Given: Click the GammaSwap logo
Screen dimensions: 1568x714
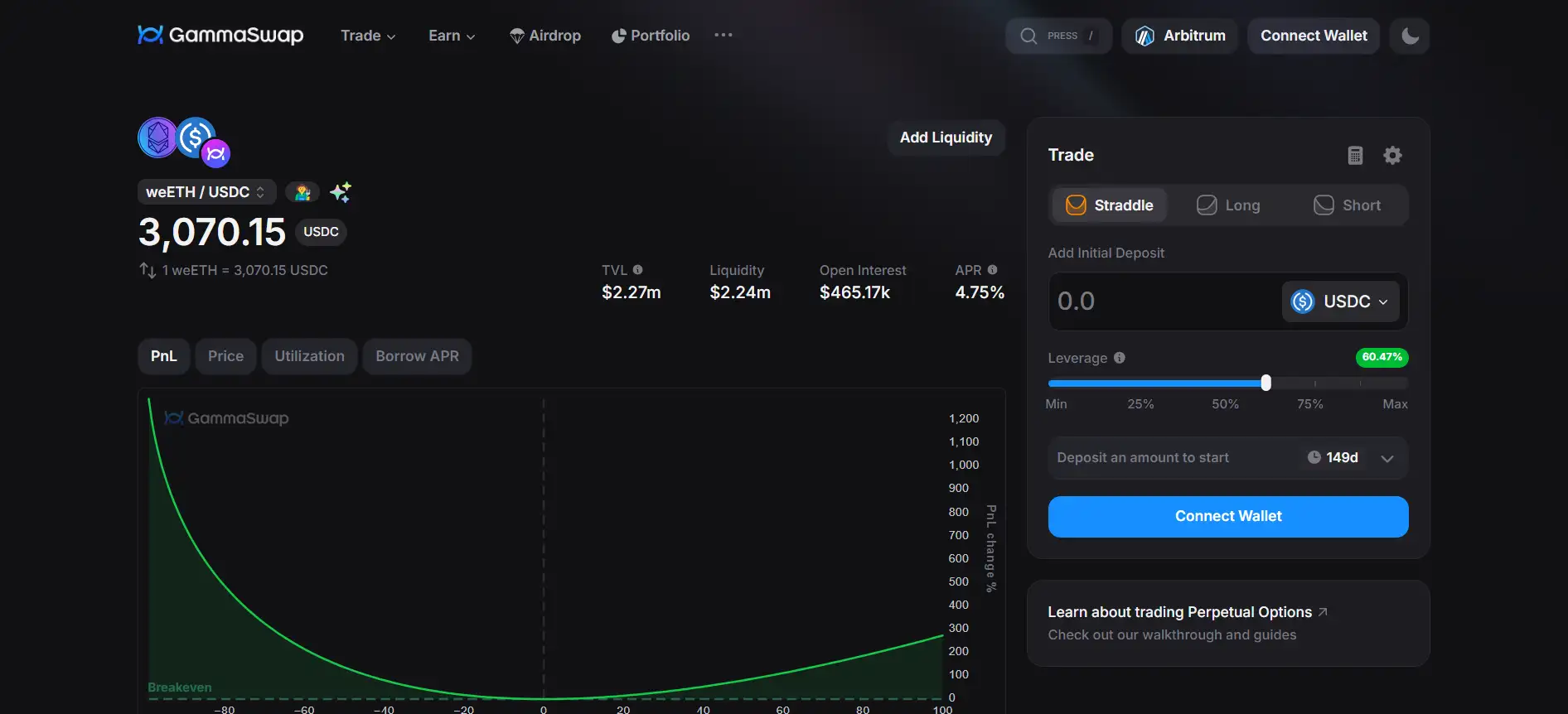Looking at the screenshot, I should 220,35.
